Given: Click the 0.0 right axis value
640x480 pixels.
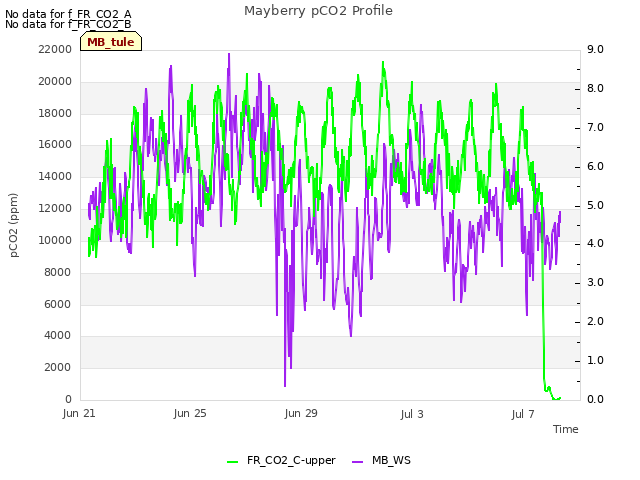Looking at the screenshot, I should 595,399.
